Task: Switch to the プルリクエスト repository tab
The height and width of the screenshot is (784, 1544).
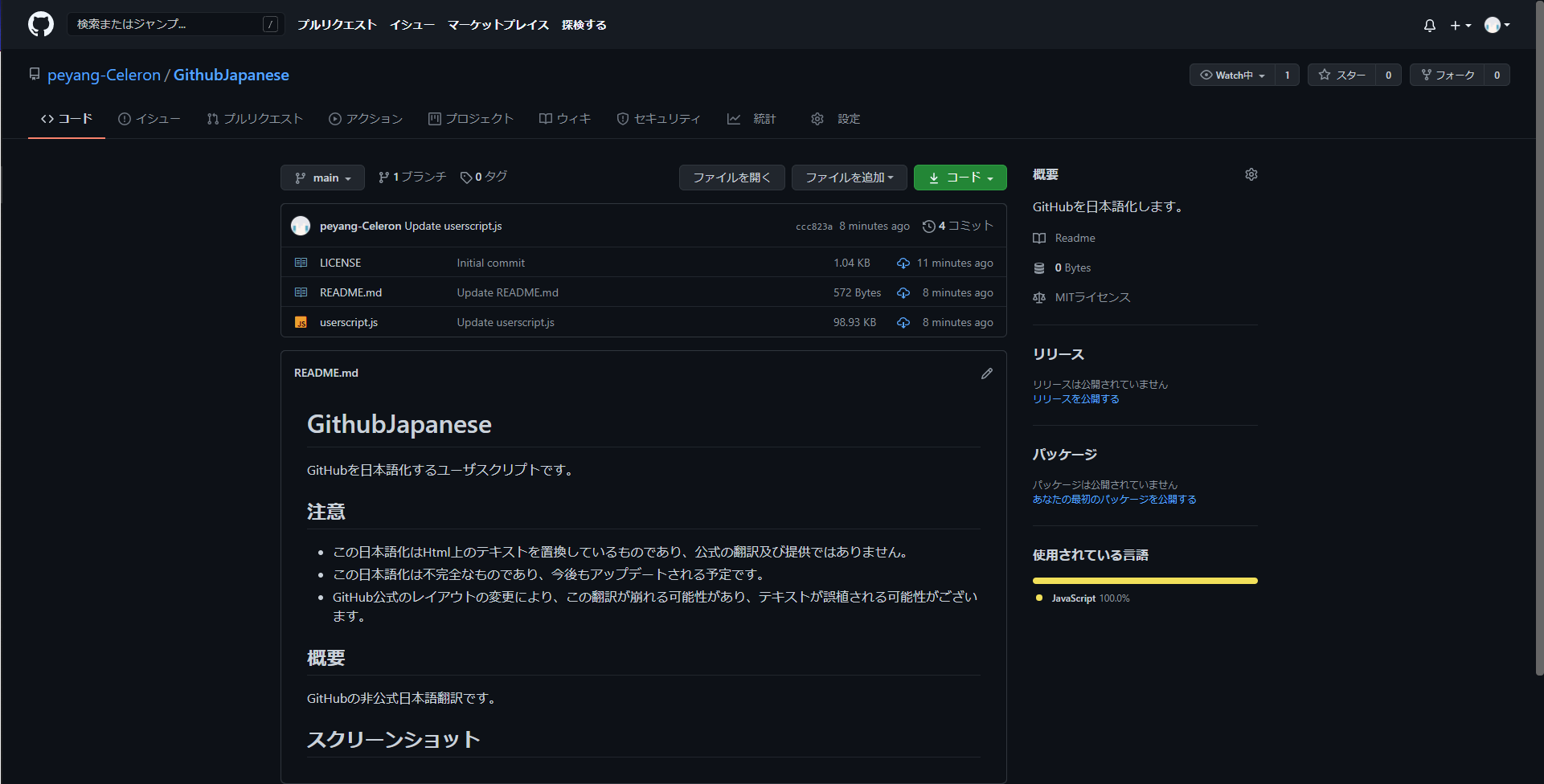Action: tap(255, 119)
